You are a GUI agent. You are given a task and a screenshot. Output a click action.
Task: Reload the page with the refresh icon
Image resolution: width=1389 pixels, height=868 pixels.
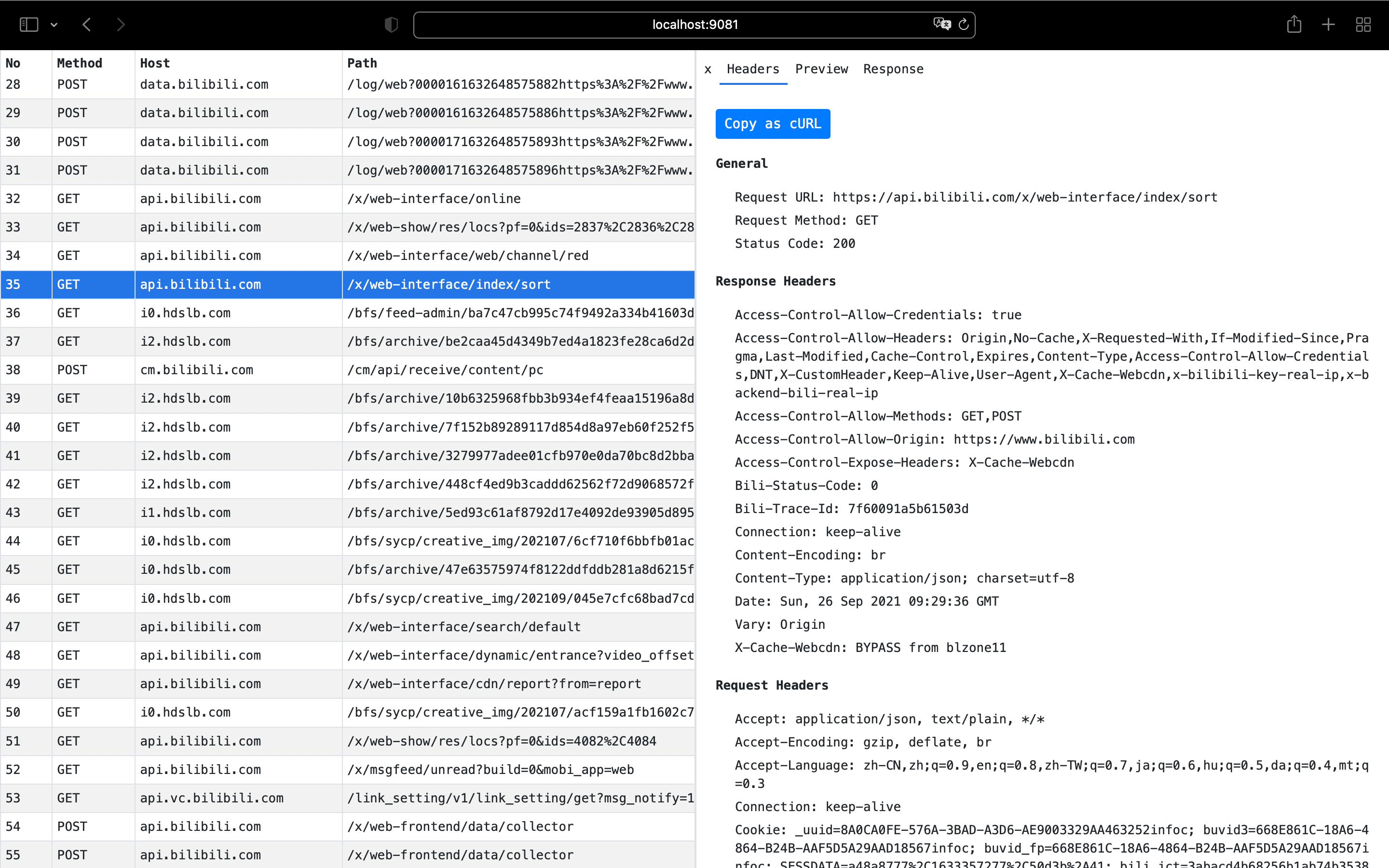(x=964, y=24)
